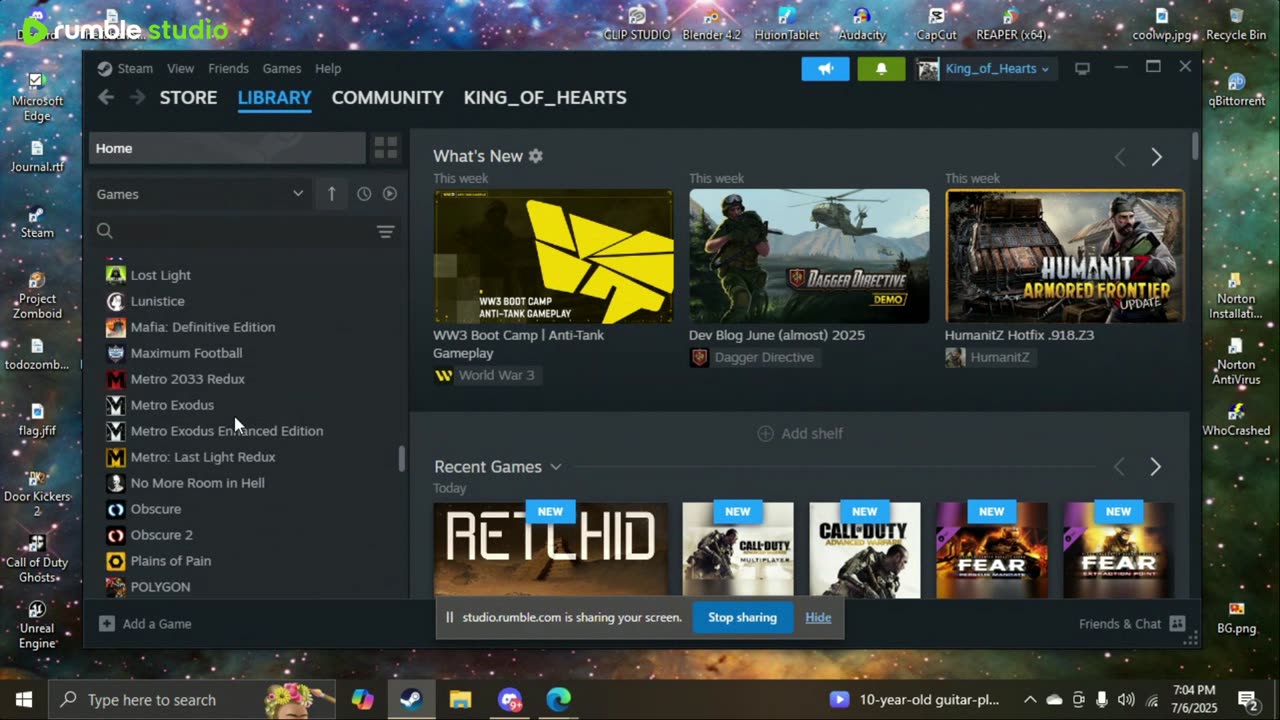Viewport: 1280px width, 720px height.
Task: Toggle the ready-to-play filter icon
Action: [x=390, y=194]
